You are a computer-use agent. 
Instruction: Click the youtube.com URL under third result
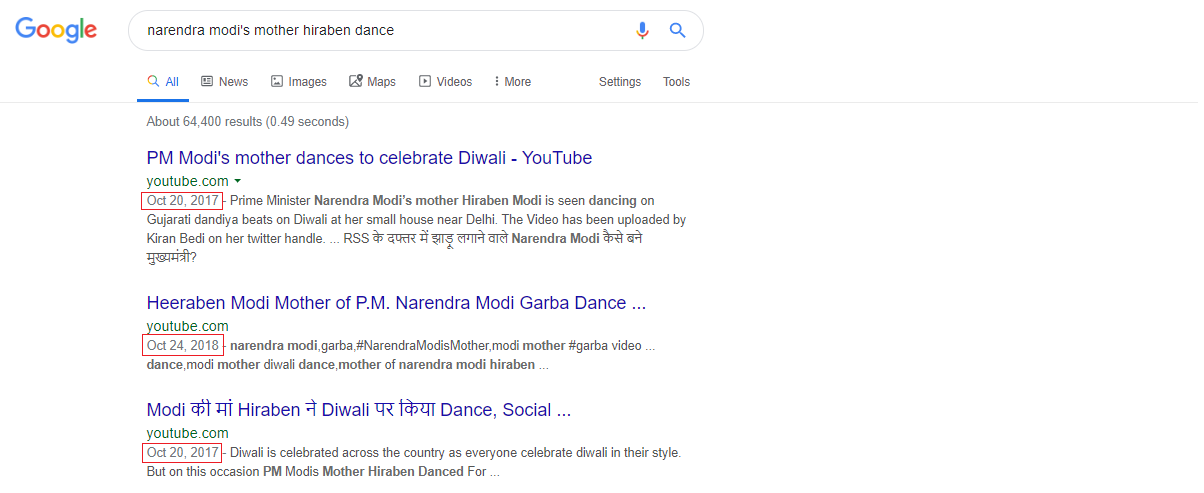click(x=187, y=433)
